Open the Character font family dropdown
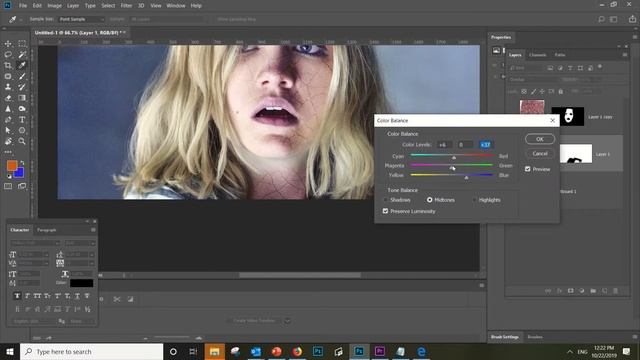Screen dimensions: 640x360 pyautogui.click(x=35, y=243)
